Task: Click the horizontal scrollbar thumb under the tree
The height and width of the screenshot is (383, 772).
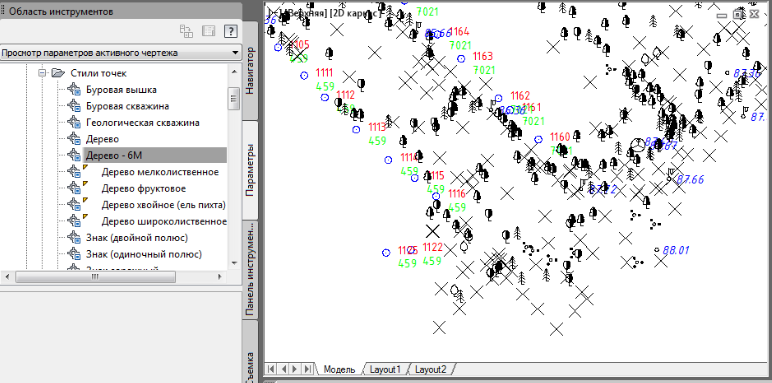Action: point(95,277)
